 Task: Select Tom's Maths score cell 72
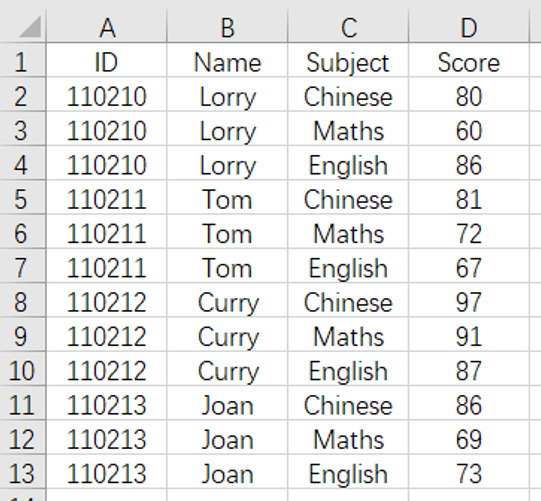pos(469,232)
